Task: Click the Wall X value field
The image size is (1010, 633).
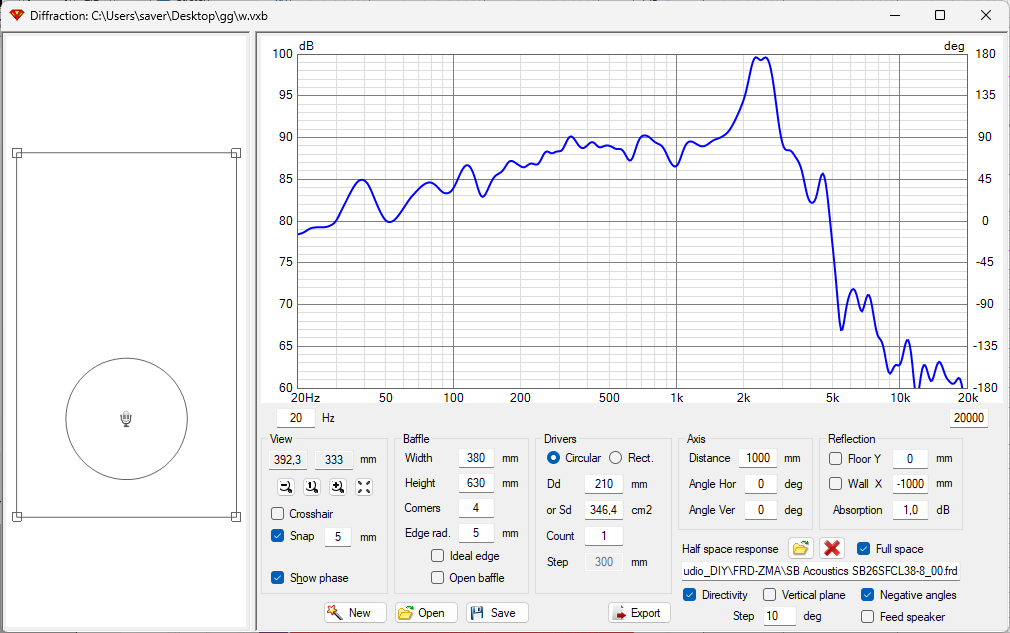Action: tap(910, 484)
